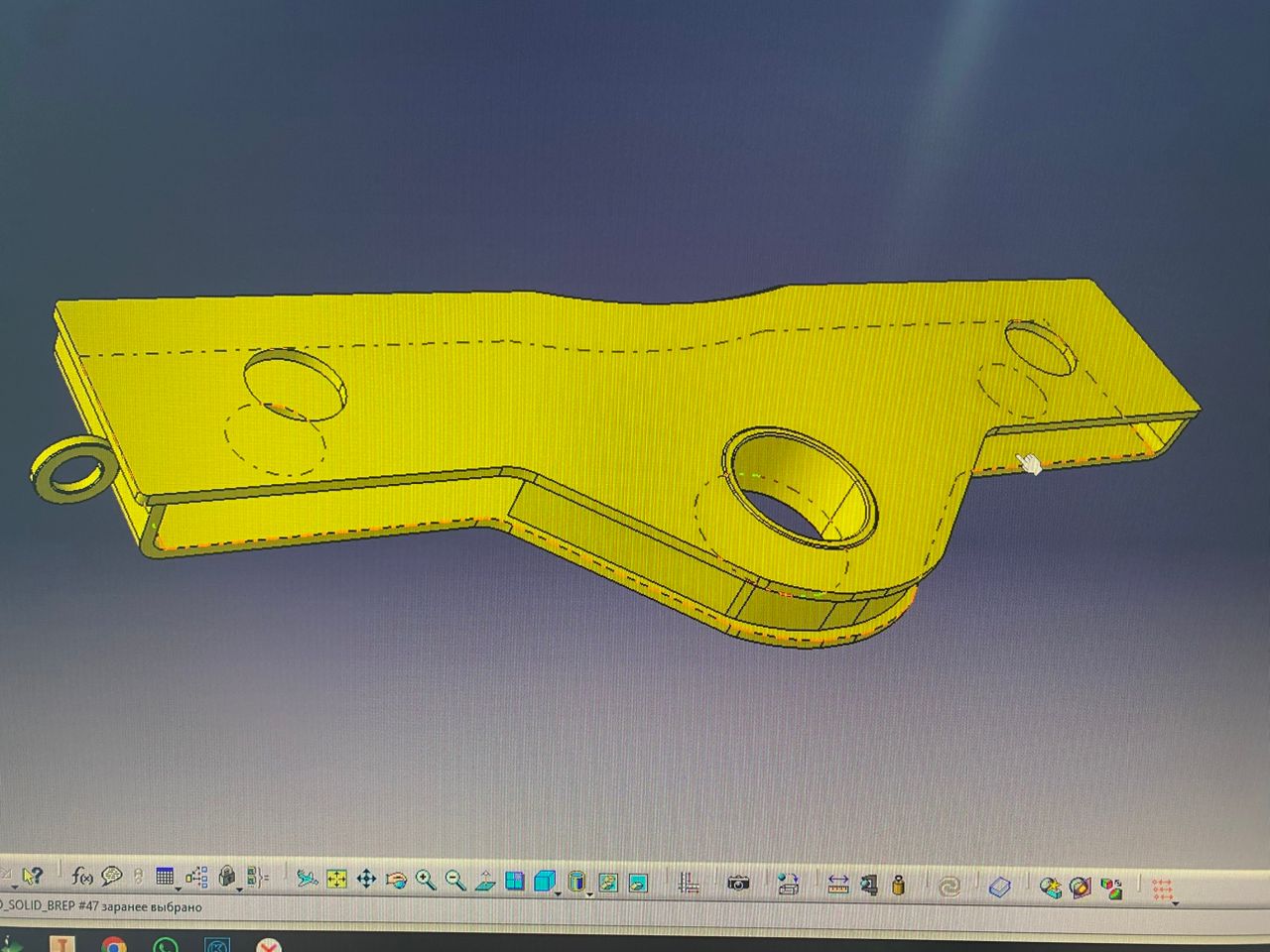Click the padlock lock icon
Image resolution: width=1270 pixels, height=952 pixels.
click(x=227, y=877)
